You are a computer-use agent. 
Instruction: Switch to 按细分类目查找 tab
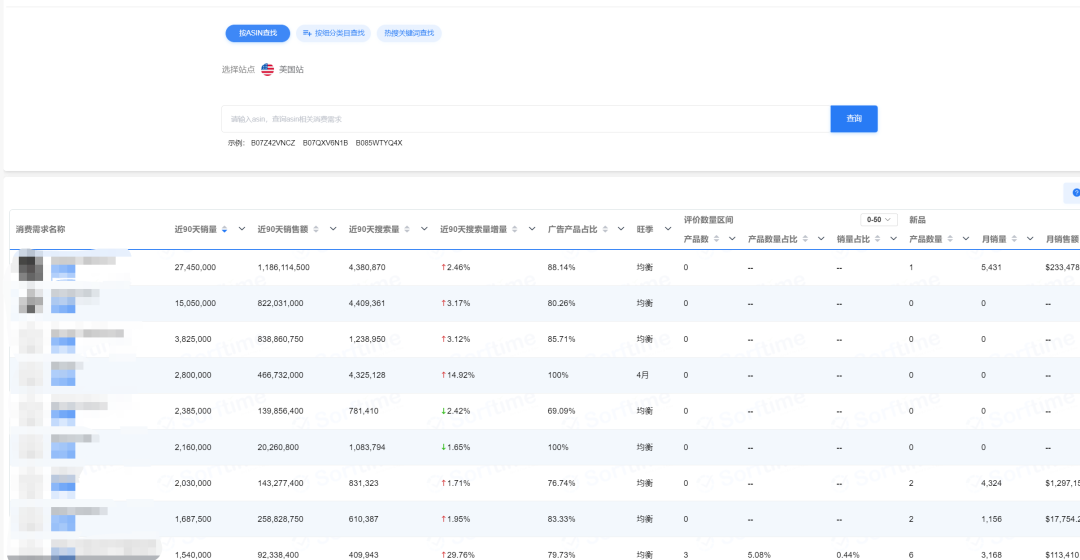pos(333,33)
